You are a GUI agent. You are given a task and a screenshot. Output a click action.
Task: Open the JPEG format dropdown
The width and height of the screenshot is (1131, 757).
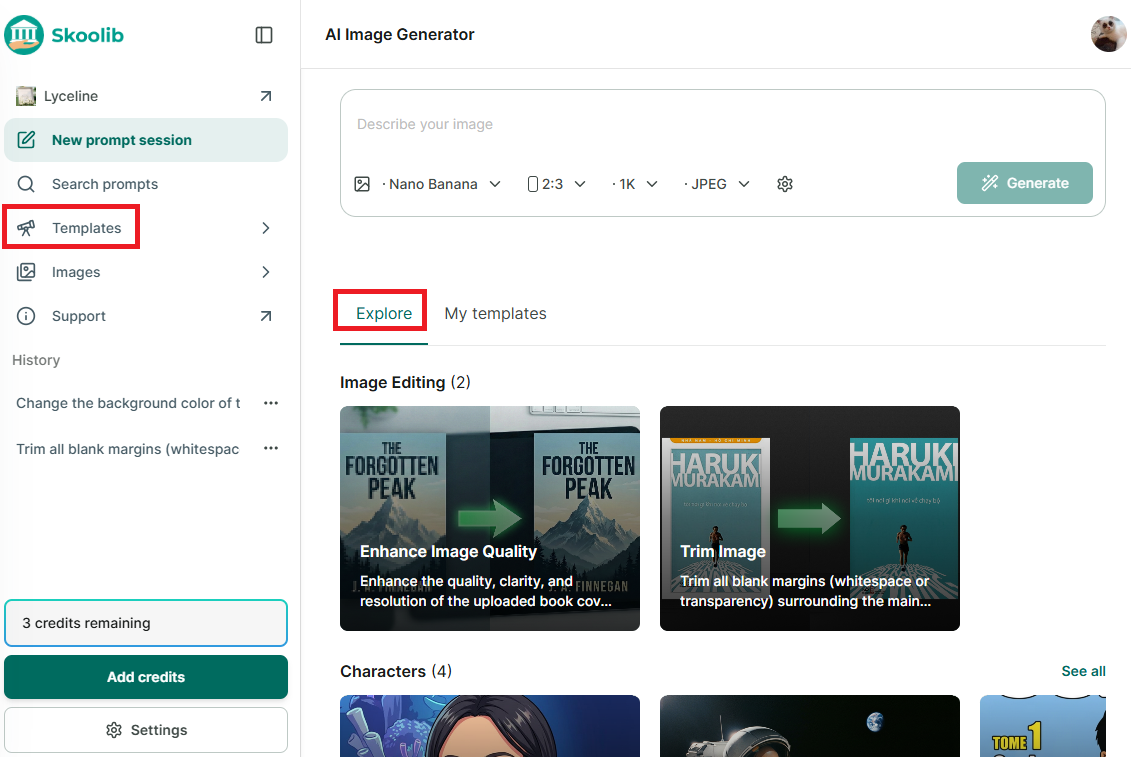click(x=717, y=184)
